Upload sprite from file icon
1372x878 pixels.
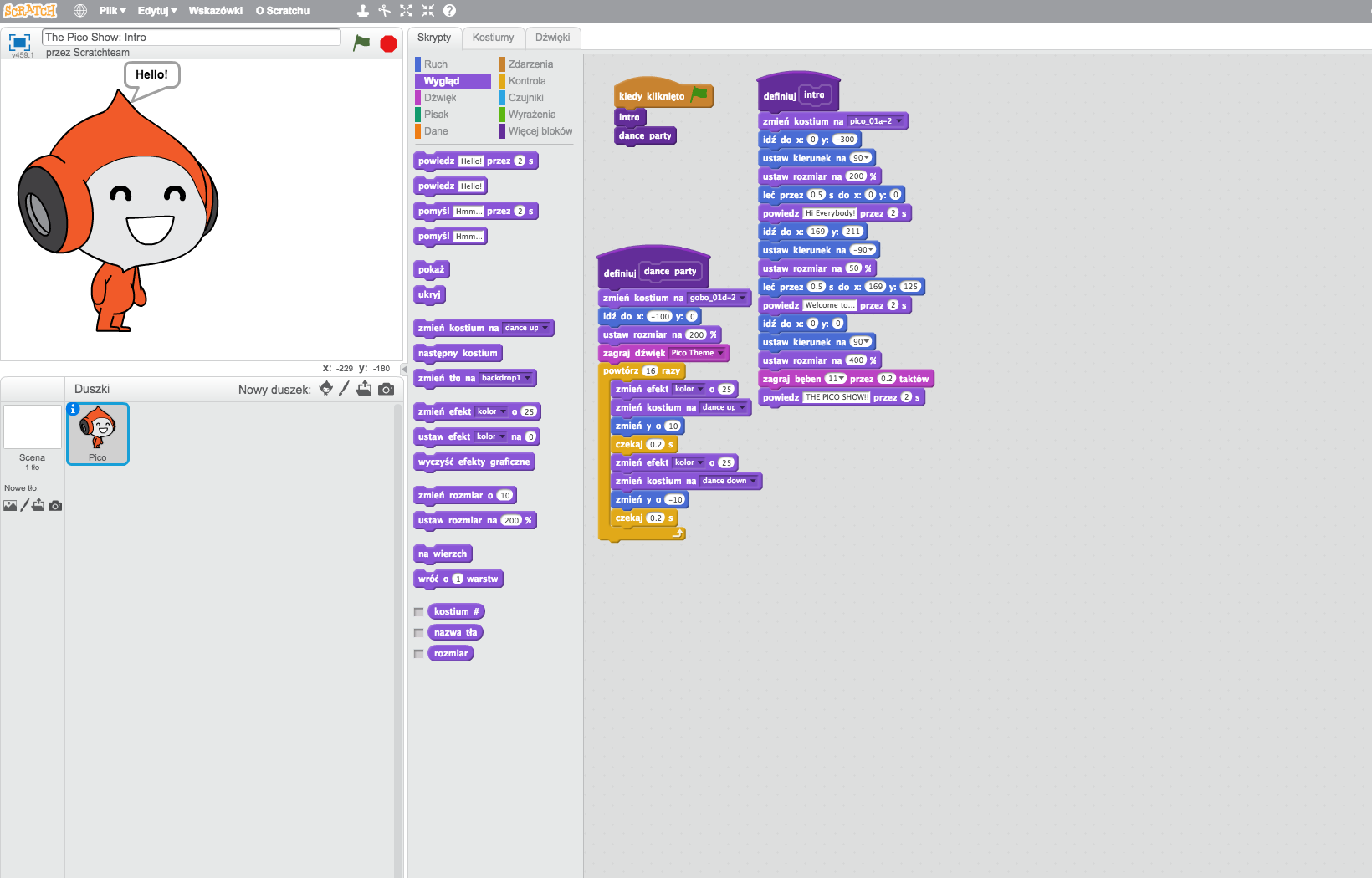tap(364, 388)
